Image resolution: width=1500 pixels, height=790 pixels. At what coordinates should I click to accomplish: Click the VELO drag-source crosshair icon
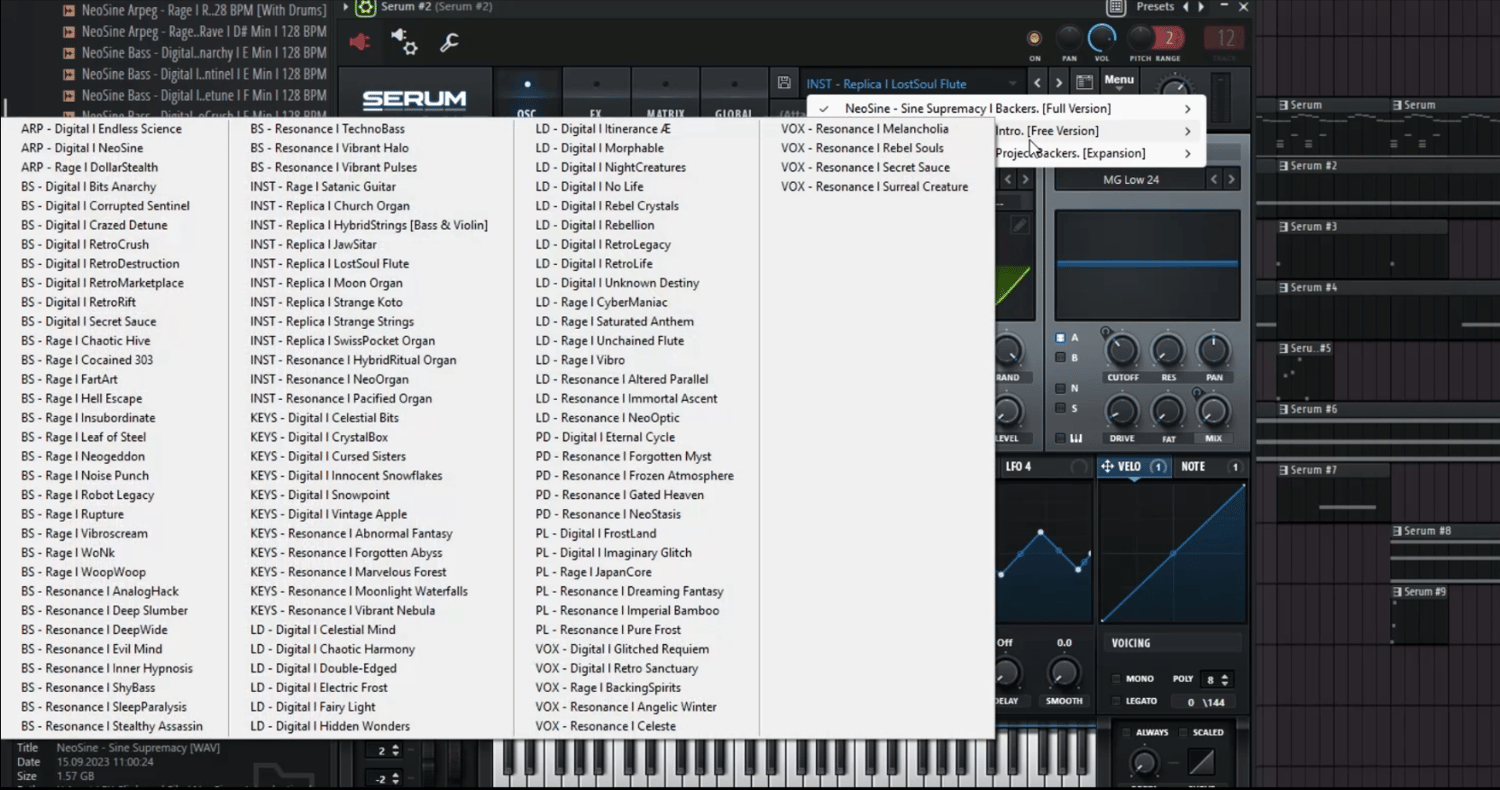click(x=1107, y=467)
